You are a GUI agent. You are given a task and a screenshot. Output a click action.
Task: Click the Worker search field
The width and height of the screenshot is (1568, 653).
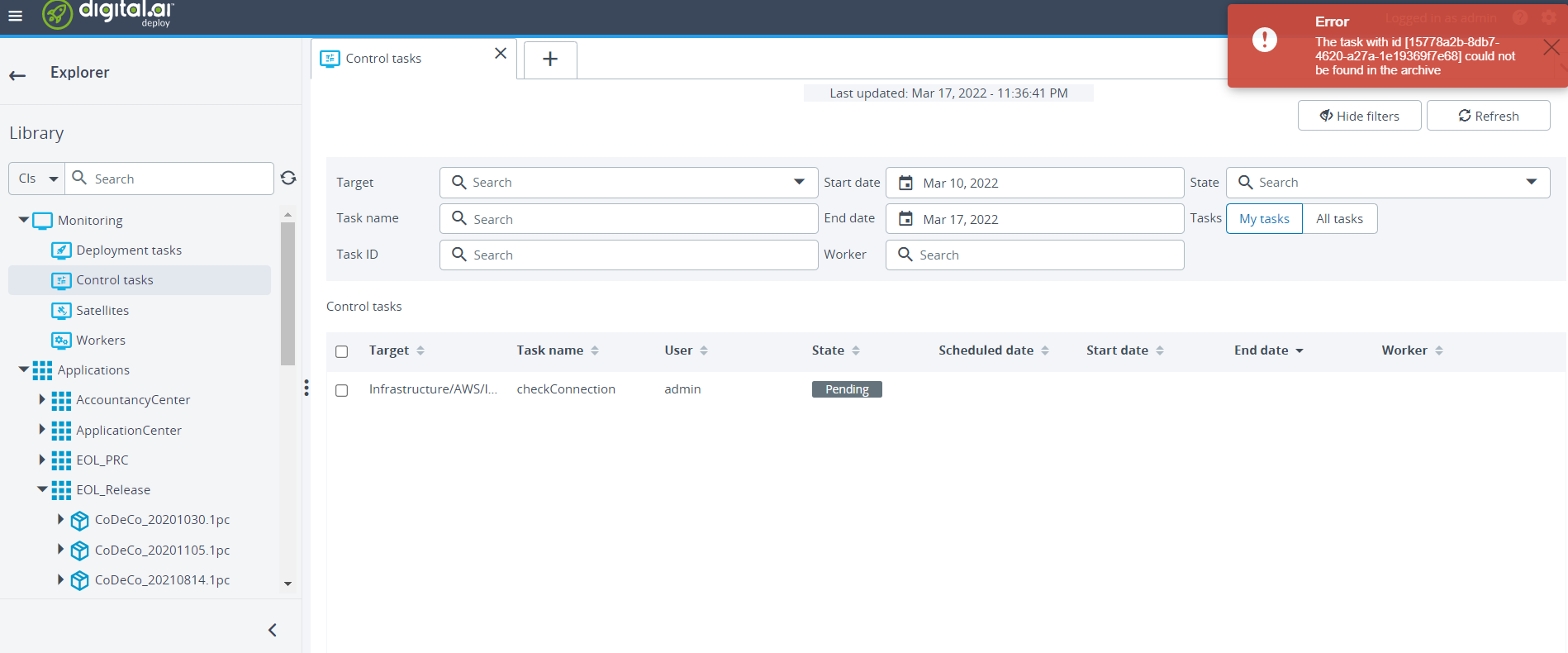(1034, 255)
